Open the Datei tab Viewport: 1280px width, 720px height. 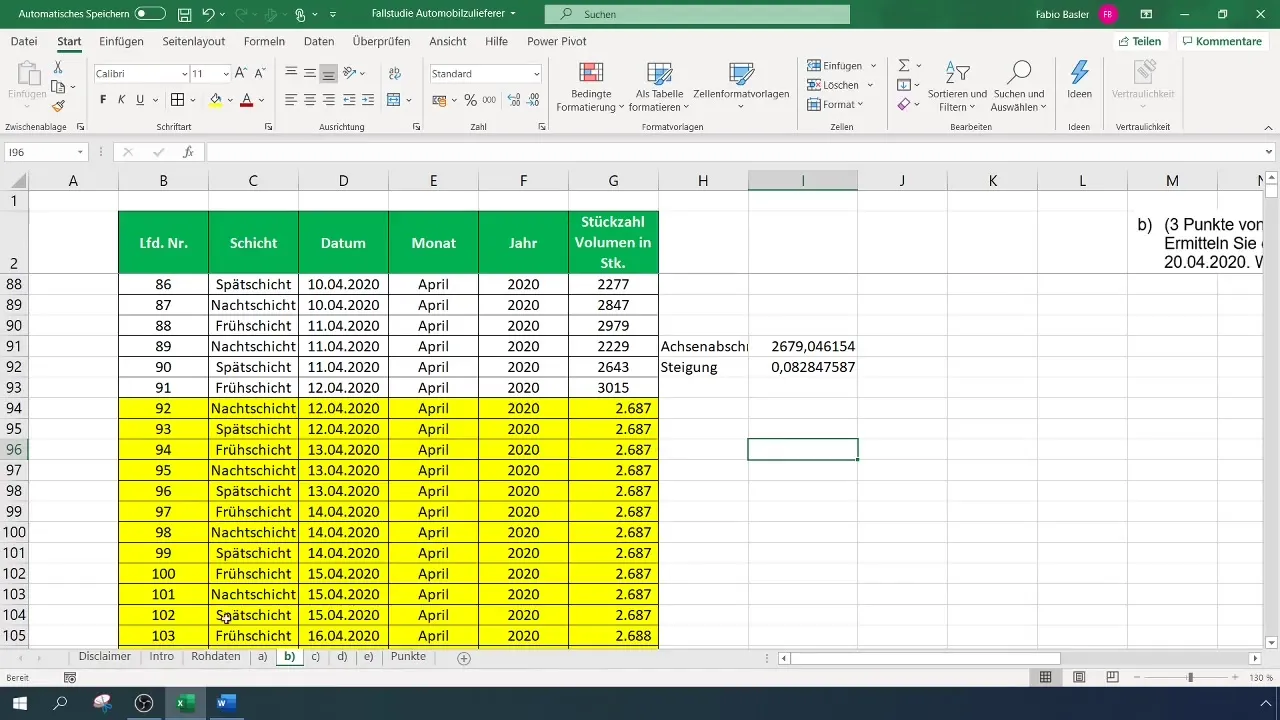point(24,41)
